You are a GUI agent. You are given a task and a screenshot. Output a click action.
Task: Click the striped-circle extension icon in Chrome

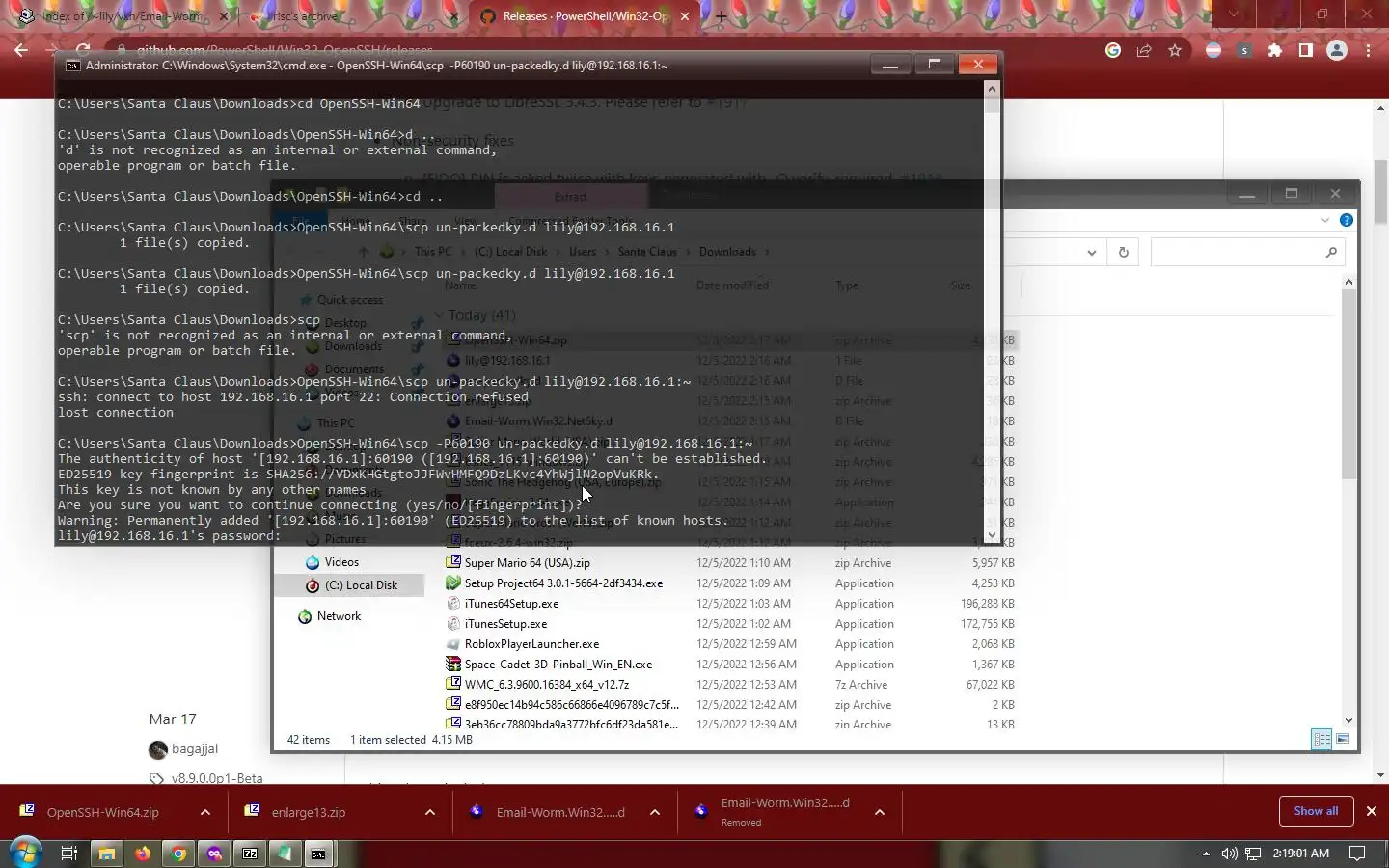click(1213, 50)
